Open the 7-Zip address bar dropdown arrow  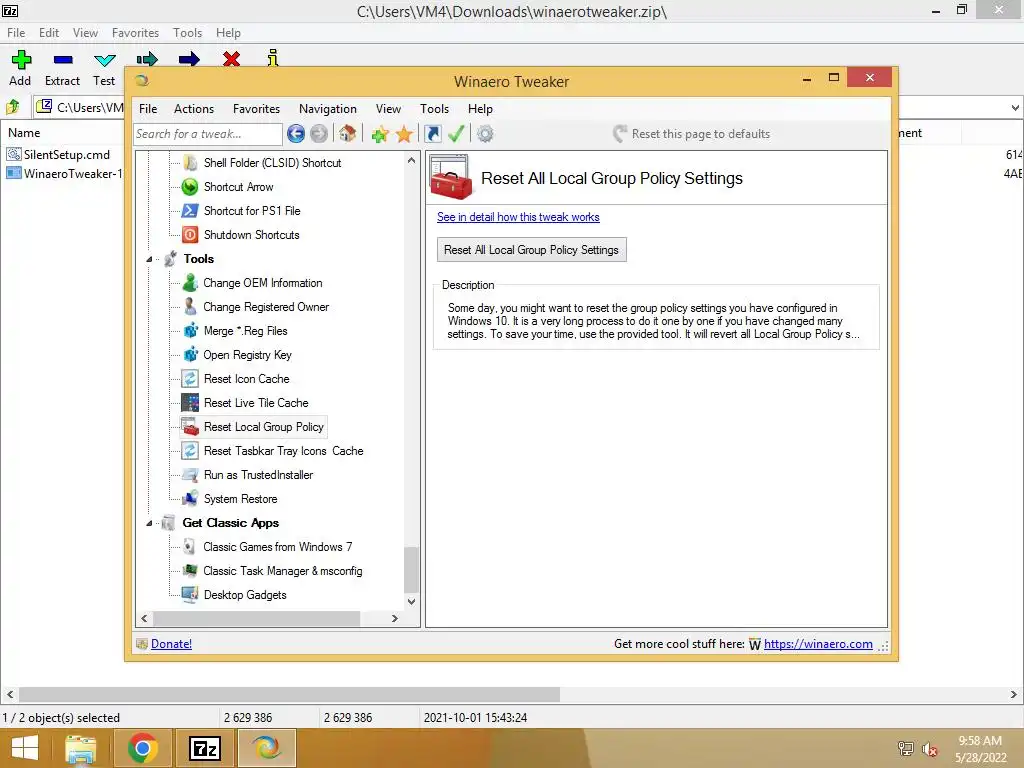[1015, 108]
